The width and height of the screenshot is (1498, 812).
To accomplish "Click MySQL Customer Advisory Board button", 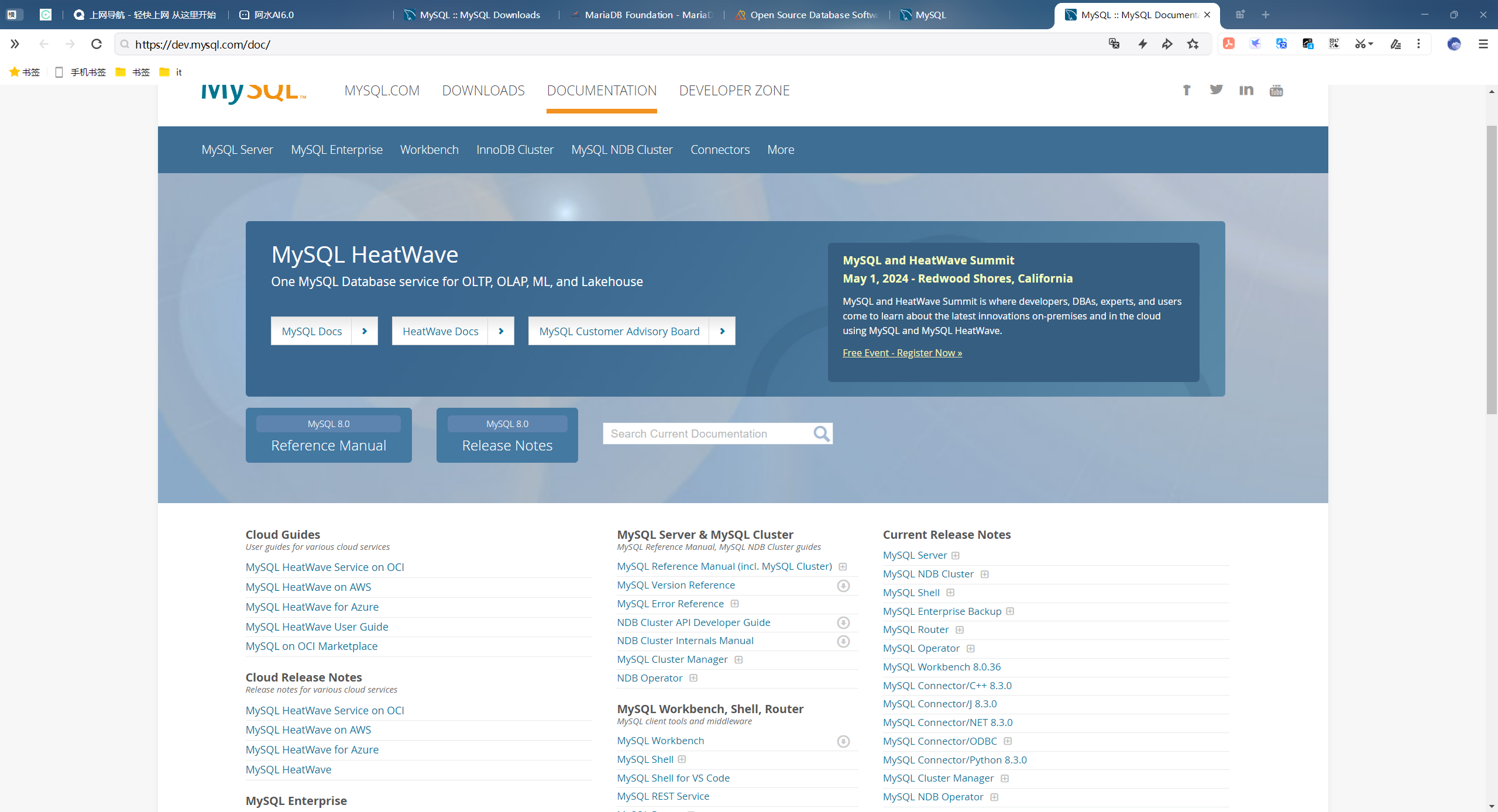I will pyautogui.click(x=631, y=331).
